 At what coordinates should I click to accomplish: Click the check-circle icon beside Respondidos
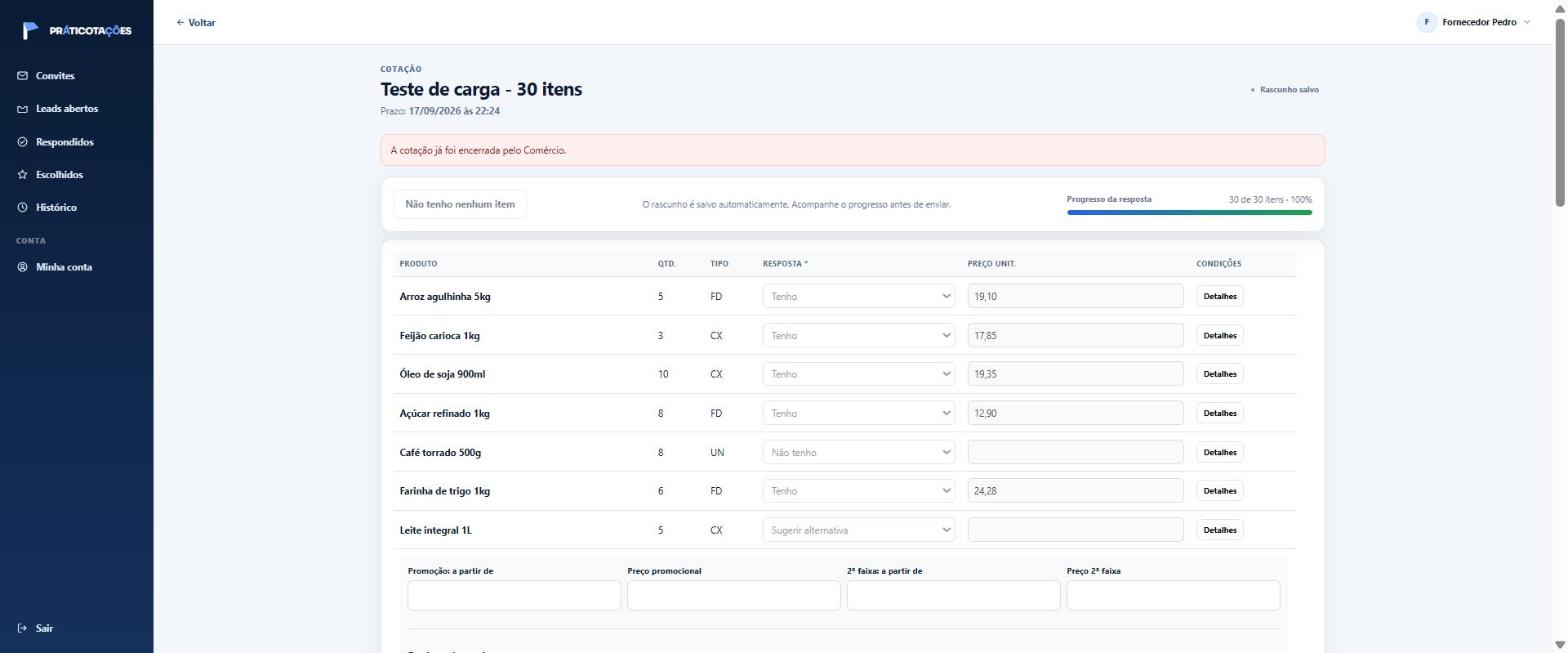pyautogui.click(x=22, y=142)
